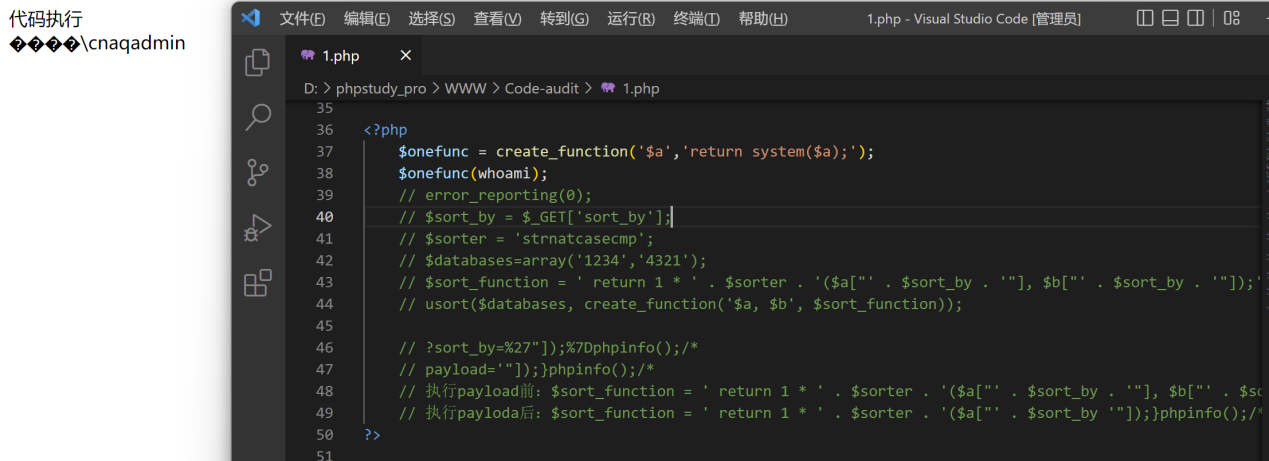This screenshot has width=1269, height=461.
Task: Click Code-audit breadcrumb segment
Action: coord(541,88)
